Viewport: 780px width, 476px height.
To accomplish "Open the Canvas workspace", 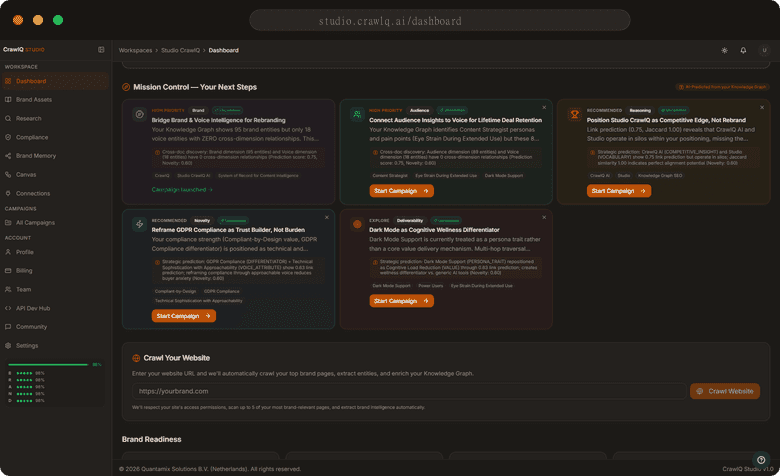I will click(x=26, y=174).
